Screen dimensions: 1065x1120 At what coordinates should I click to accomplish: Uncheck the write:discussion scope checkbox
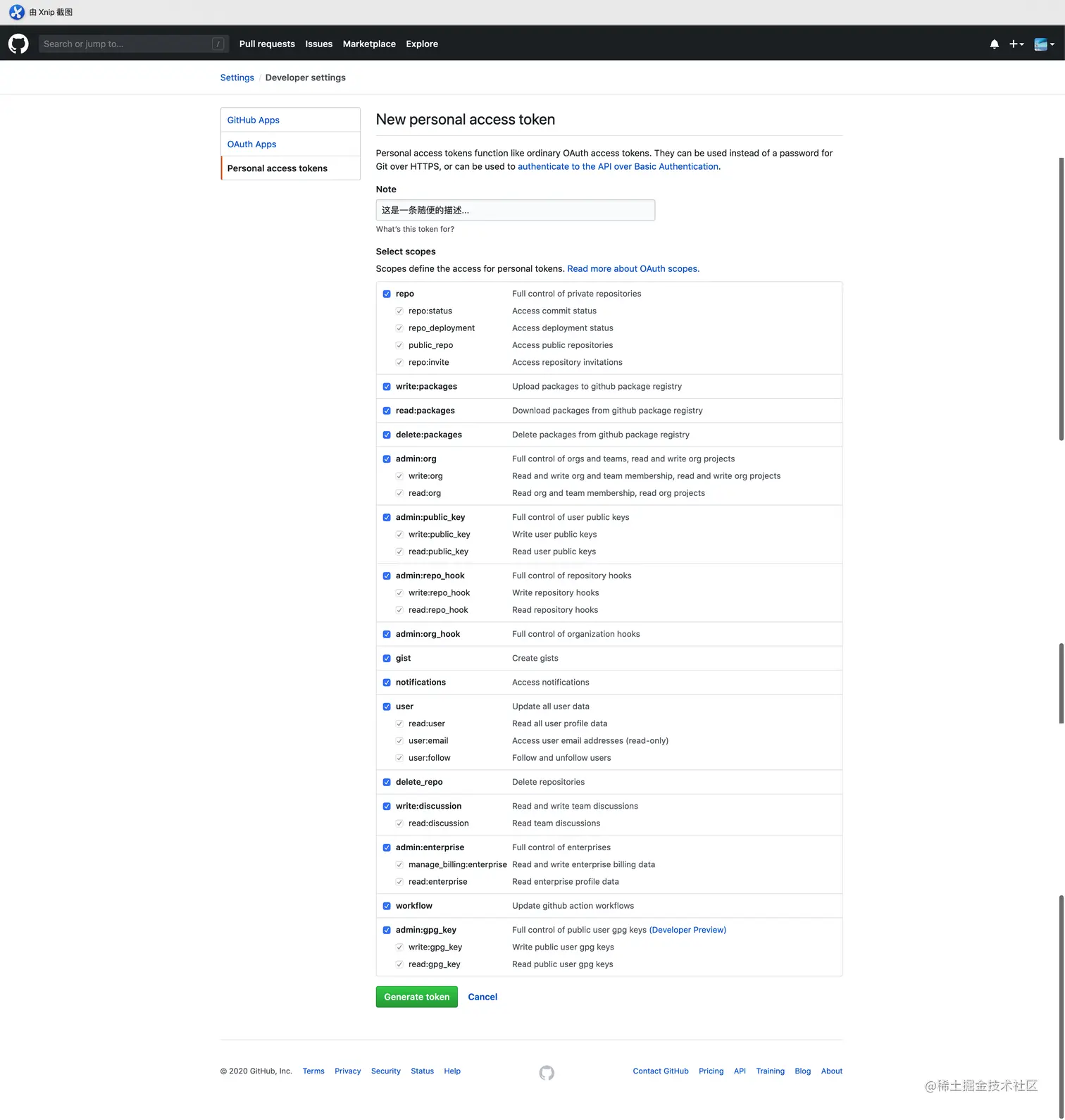pos(387,806)
